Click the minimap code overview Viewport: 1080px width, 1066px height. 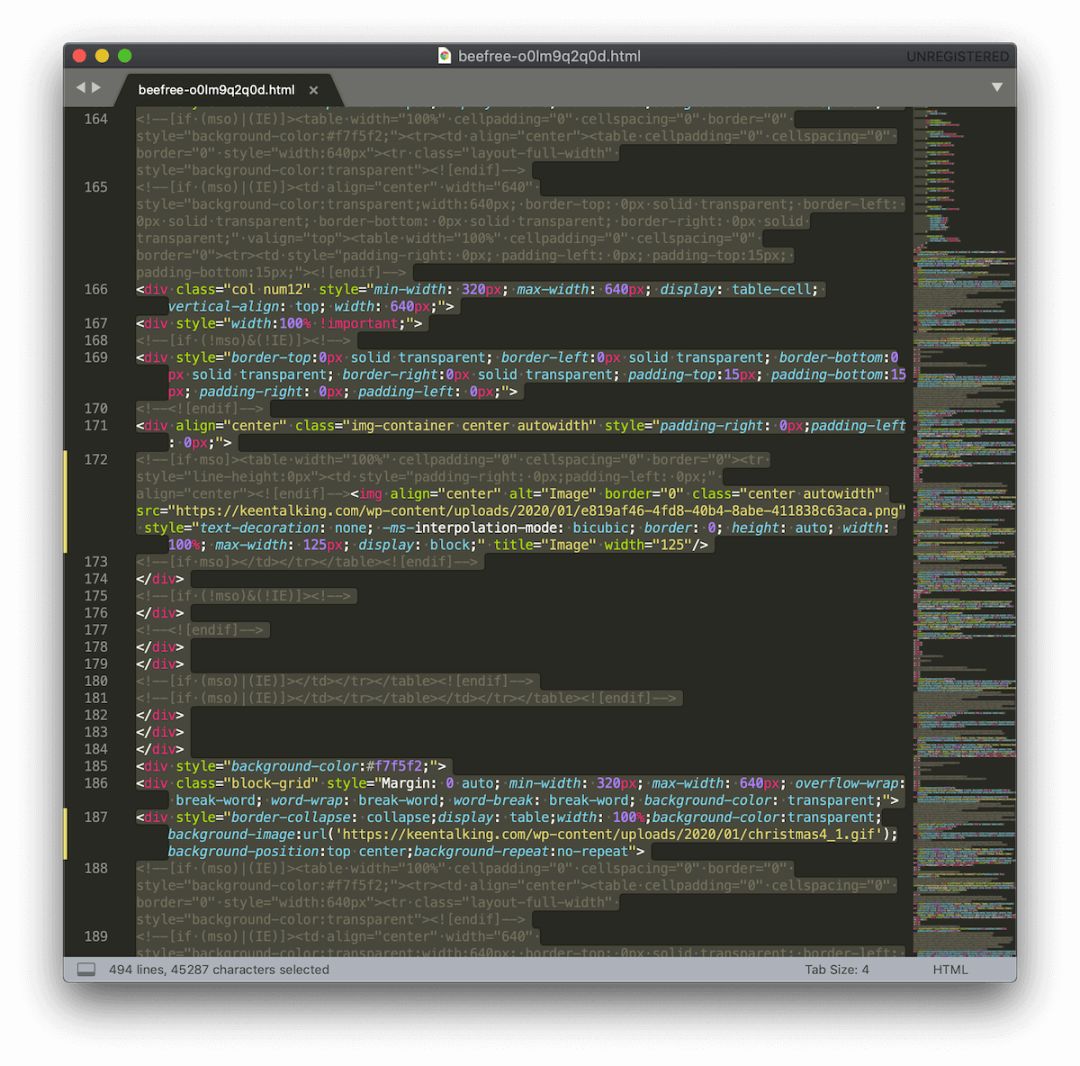tap(964, 531)
